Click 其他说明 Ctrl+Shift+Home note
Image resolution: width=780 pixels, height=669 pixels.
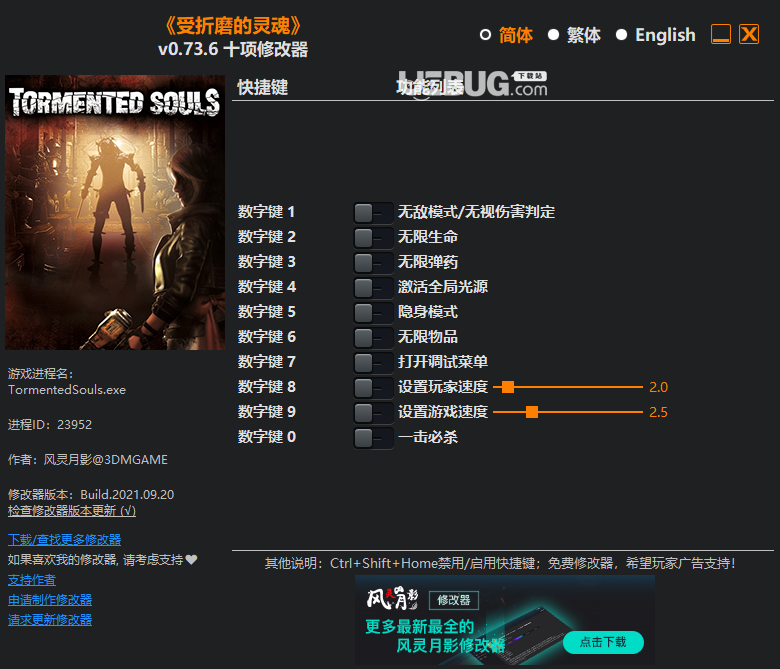point(500,563)
